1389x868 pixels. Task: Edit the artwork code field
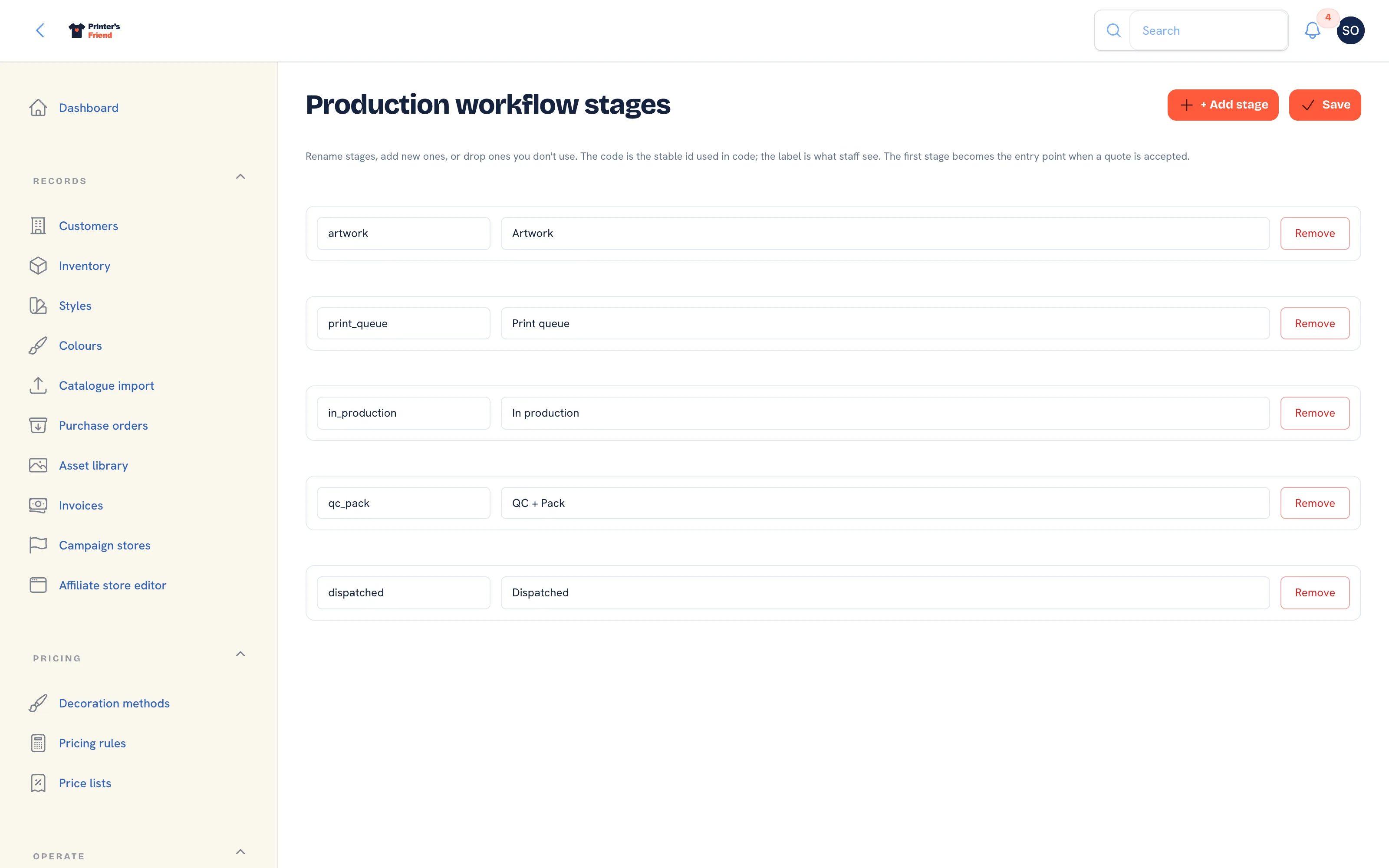point(404,233)
